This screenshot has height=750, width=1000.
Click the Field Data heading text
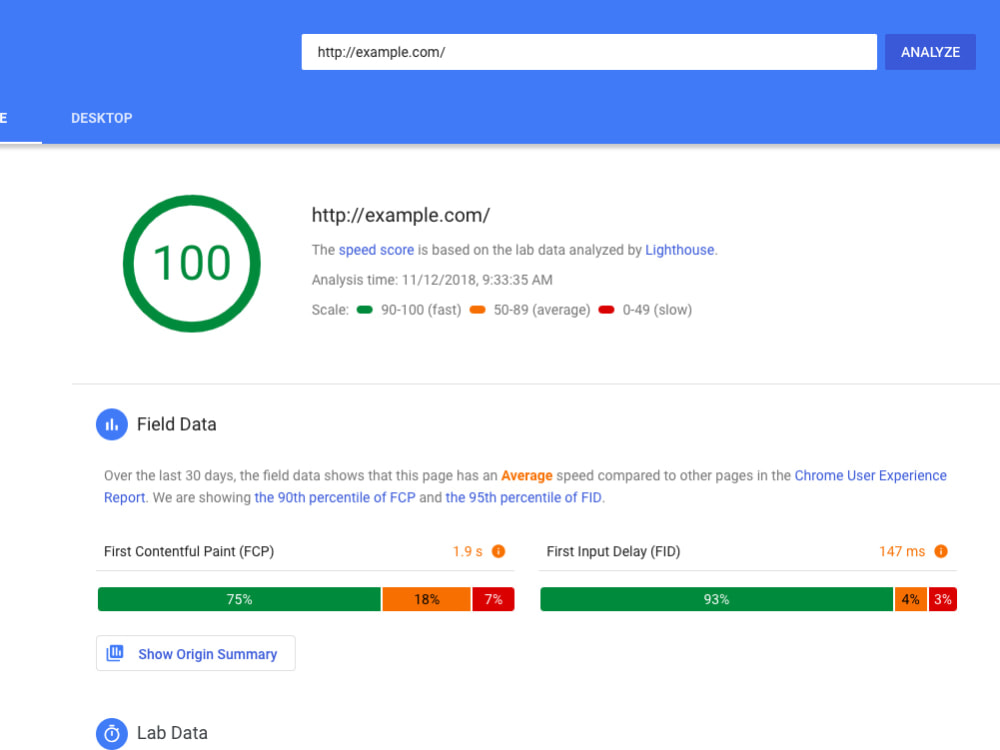(177, 424)
